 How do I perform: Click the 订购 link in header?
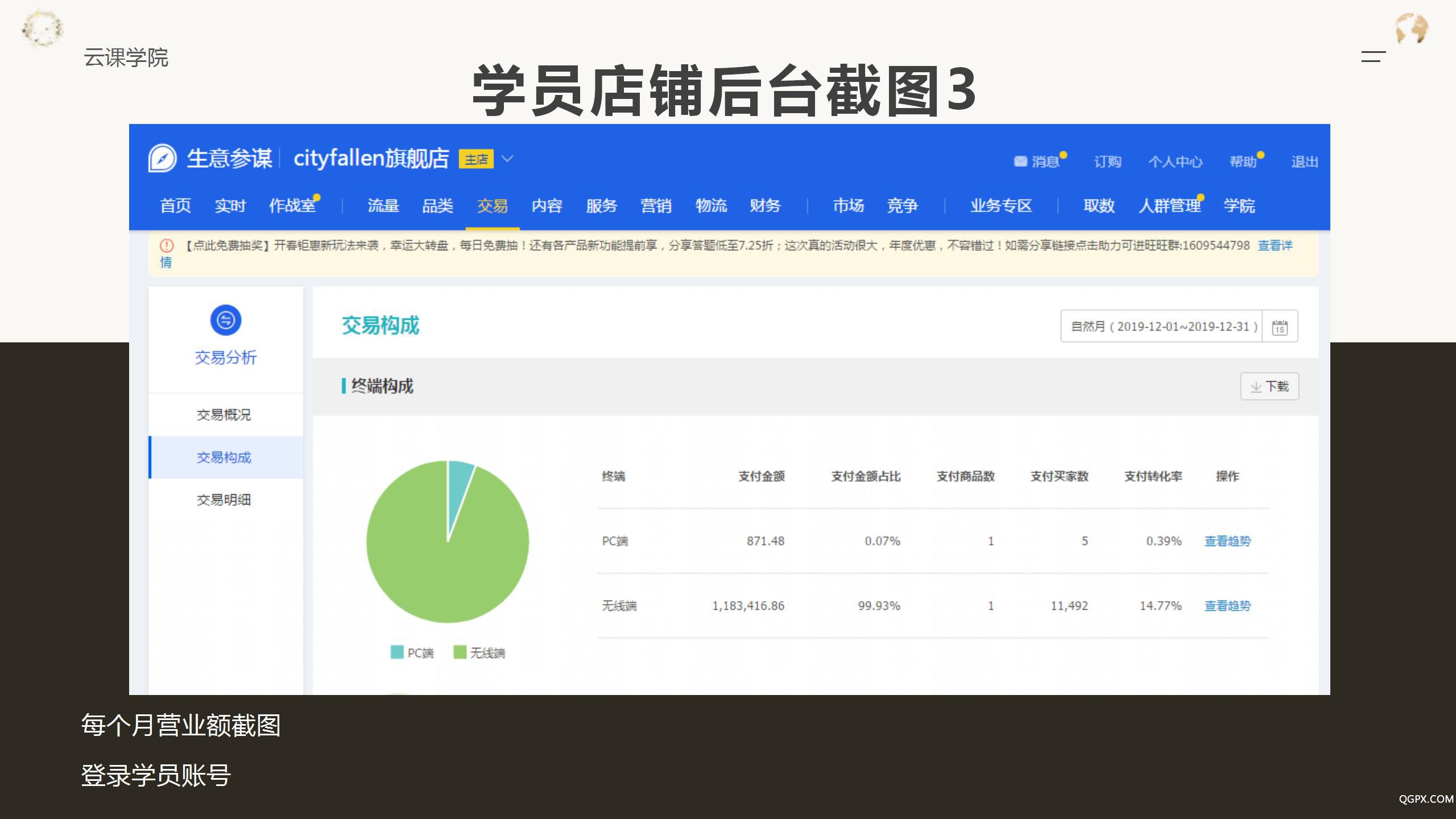[x=1107, y=162]
